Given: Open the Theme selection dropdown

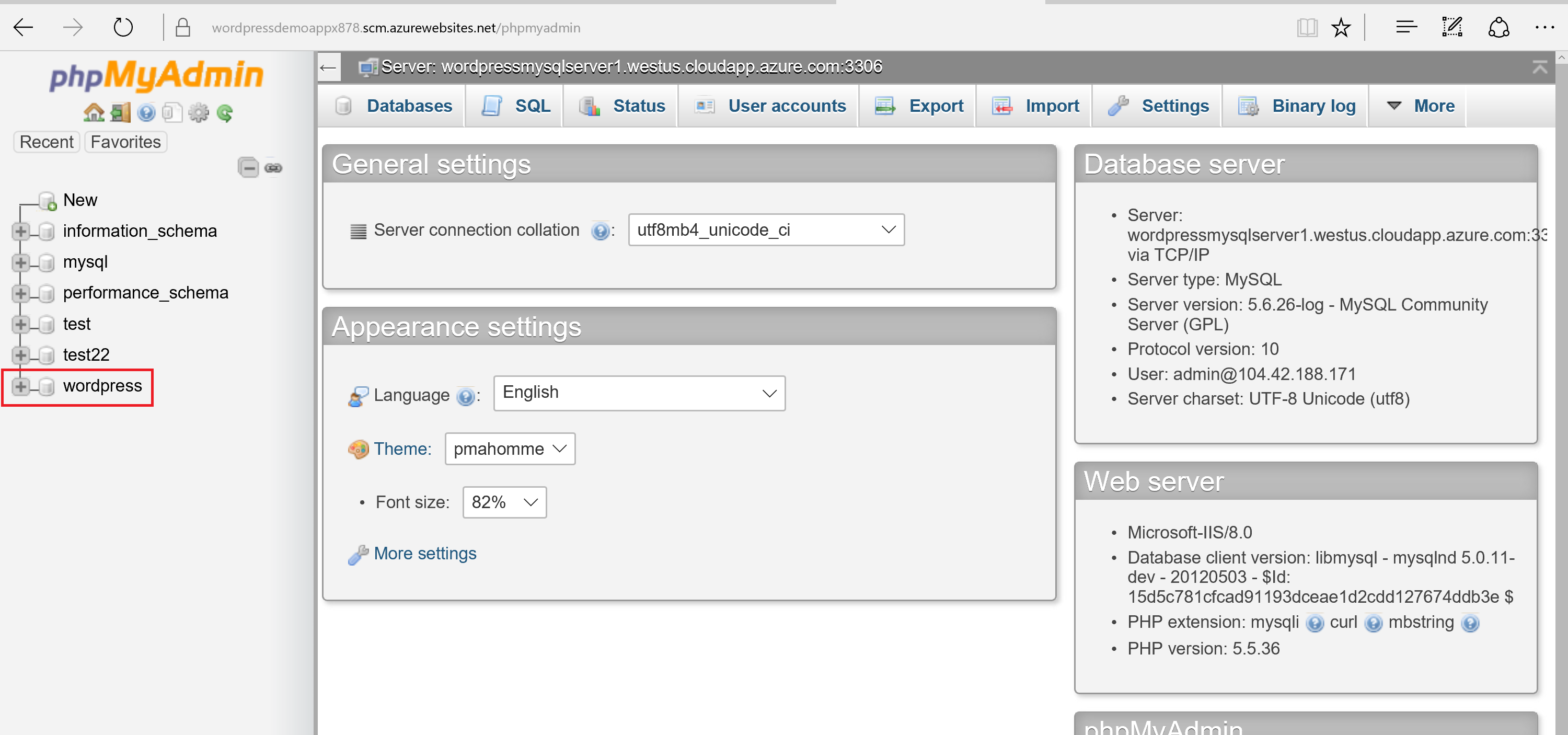Looking at the screenshot, I should click(510, 448).
